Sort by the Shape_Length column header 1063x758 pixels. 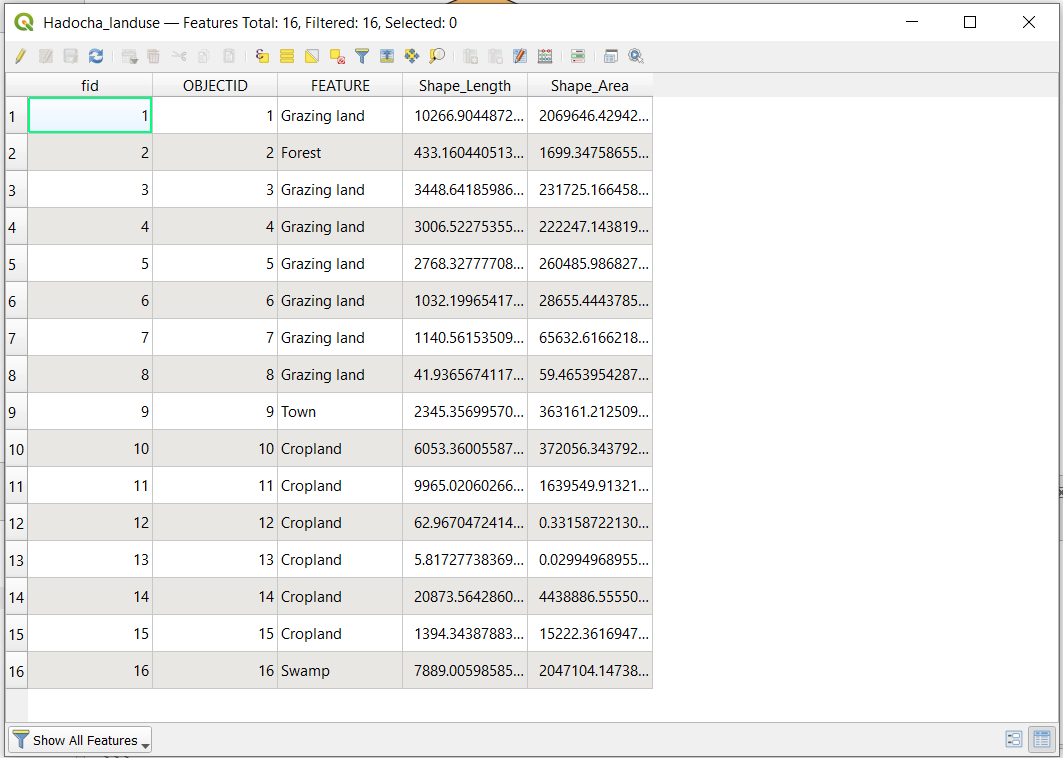(465, 85)
